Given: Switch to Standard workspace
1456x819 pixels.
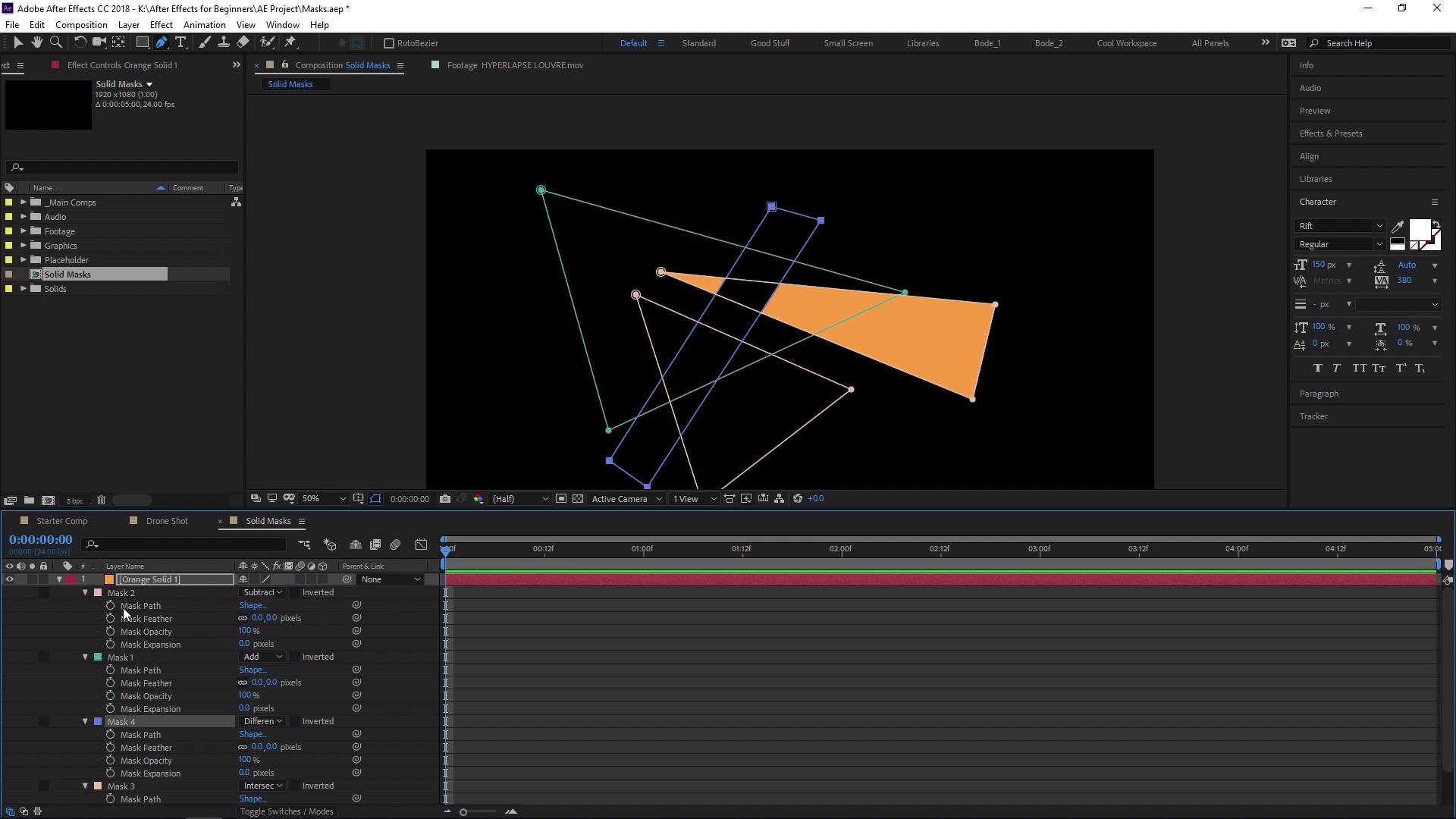Looking at the screenshot, I should coord(698,43).
